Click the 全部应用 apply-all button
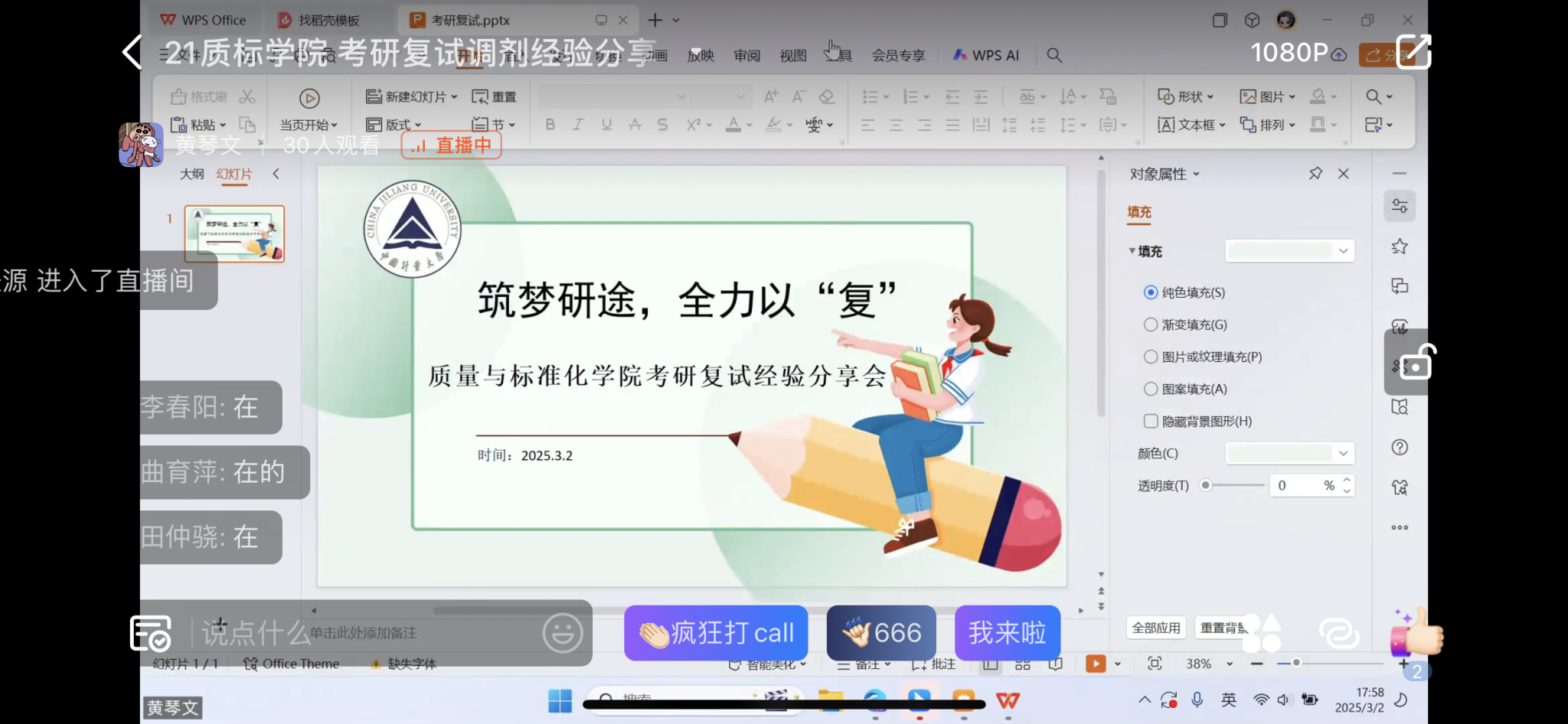 tap(1156, 628)
